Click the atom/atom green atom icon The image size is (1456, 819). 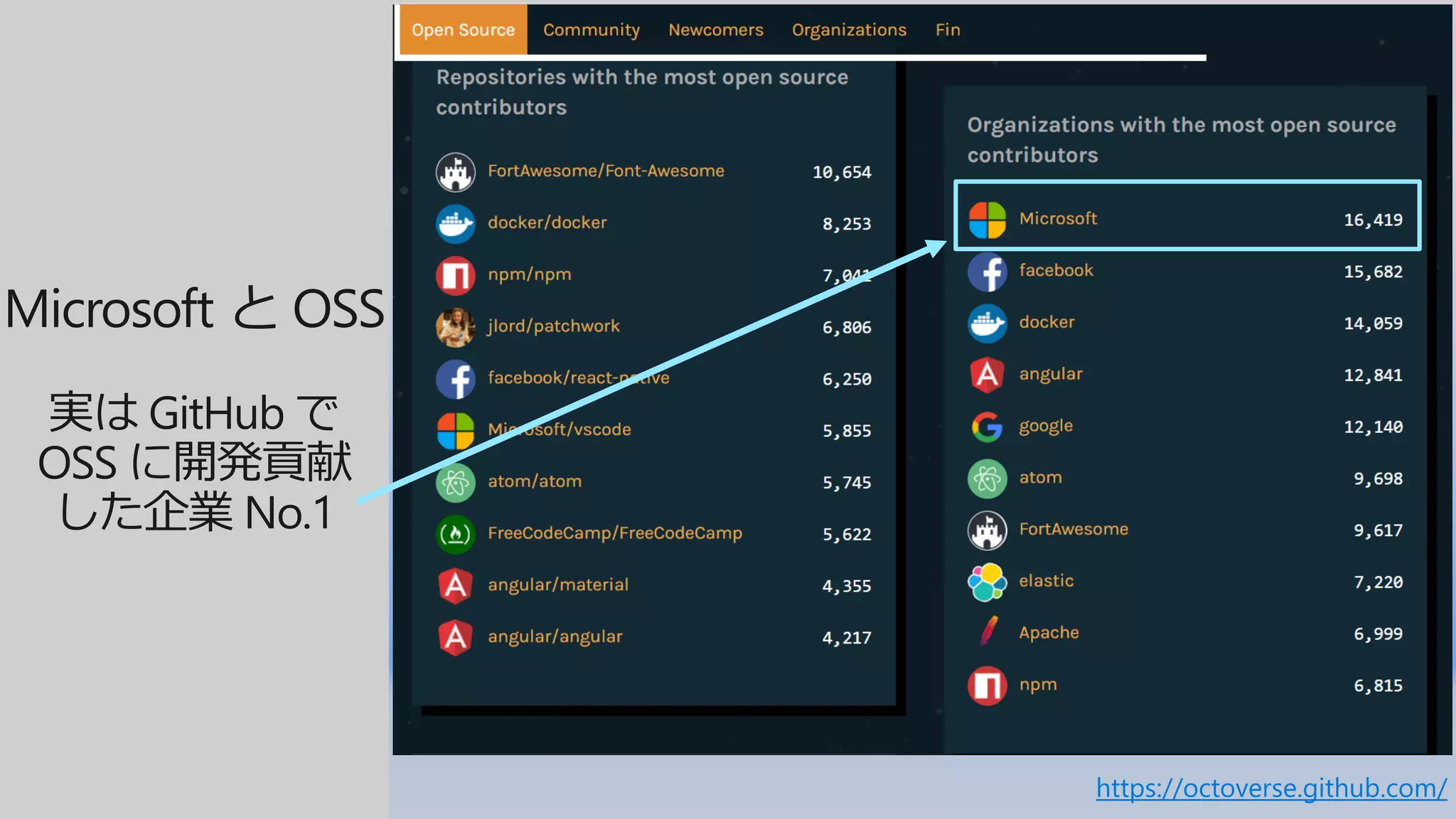[456, 483]
